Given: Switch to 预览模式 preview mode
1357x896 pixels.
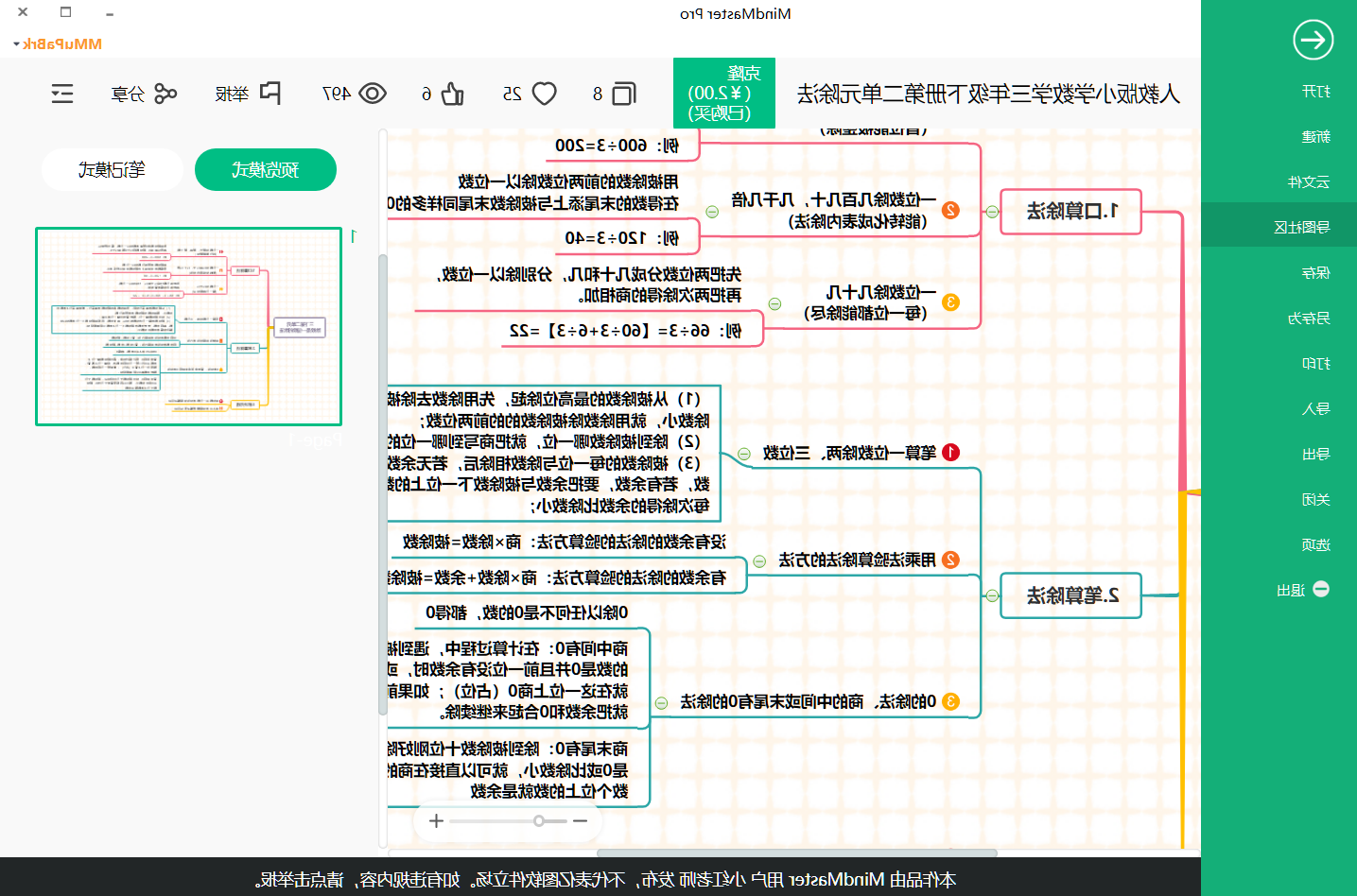Looking at the screenshot, I should coord(266,170).
